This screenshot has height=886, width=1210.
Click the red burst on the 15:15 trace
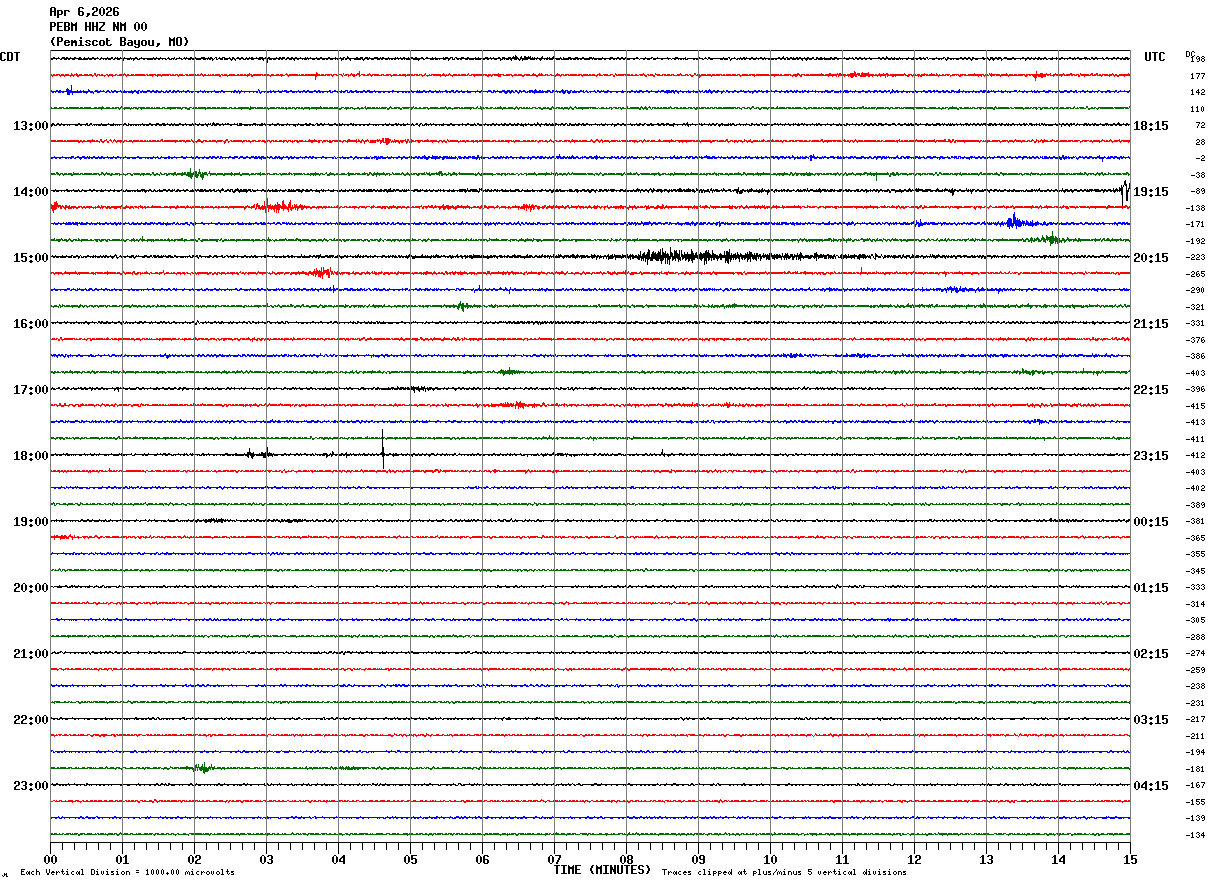click(x=320, y=272)
